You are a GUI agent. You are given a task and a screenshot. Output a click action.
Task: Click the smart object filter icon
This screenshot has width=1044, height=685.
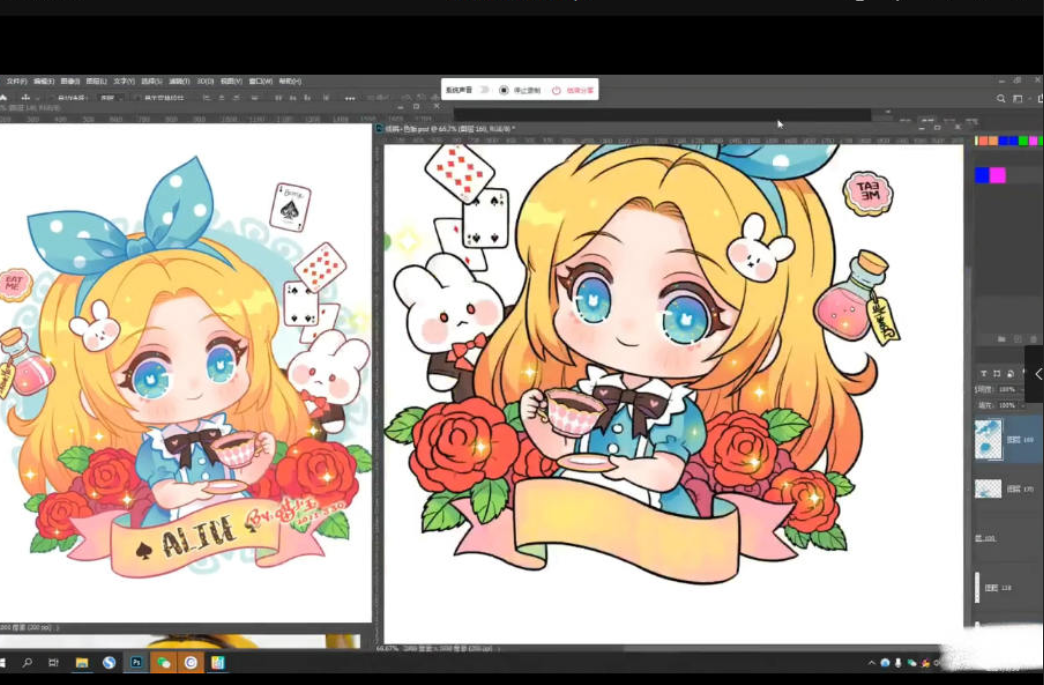coord(1010,373)
